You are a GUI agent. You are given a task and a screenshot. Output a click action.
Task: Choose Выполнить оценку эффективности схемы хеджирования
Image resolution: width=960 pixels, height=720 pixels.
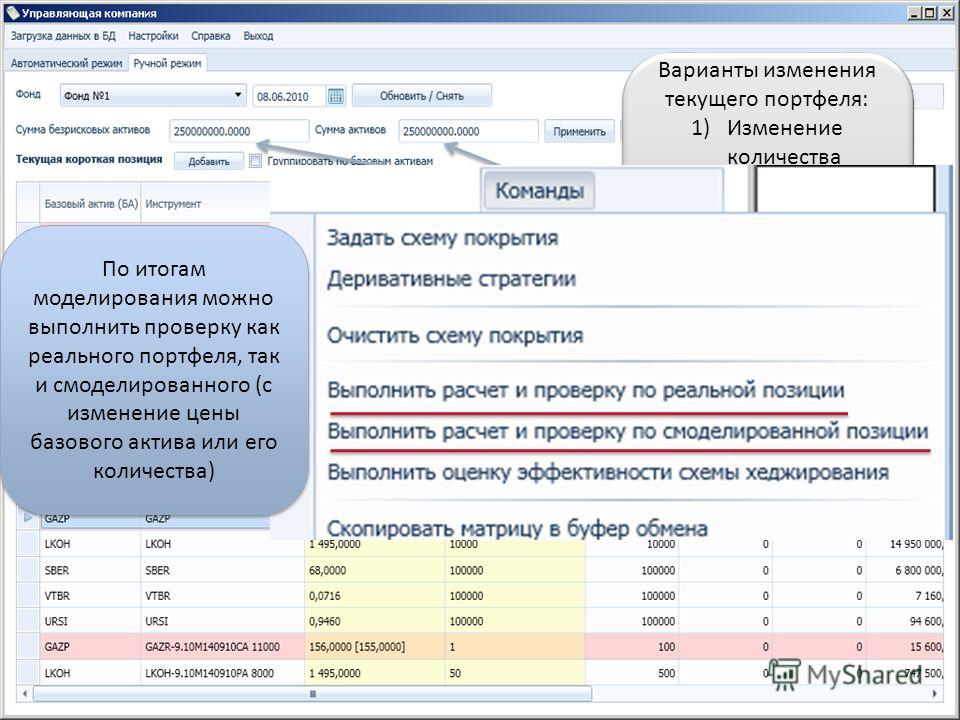click(608, 473)
